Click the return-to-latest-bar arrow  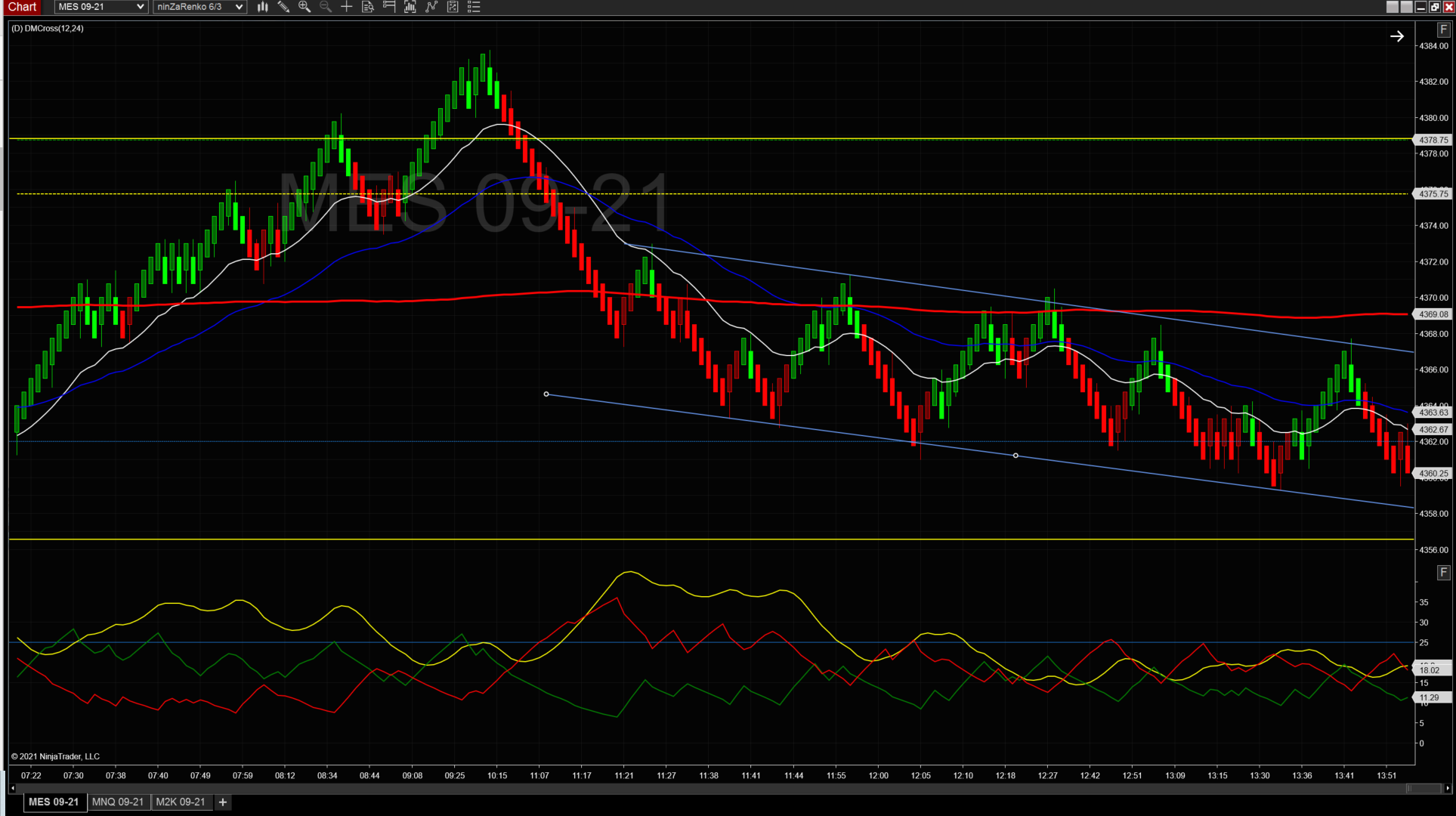pyautogui.click(x=1397, y=36)
